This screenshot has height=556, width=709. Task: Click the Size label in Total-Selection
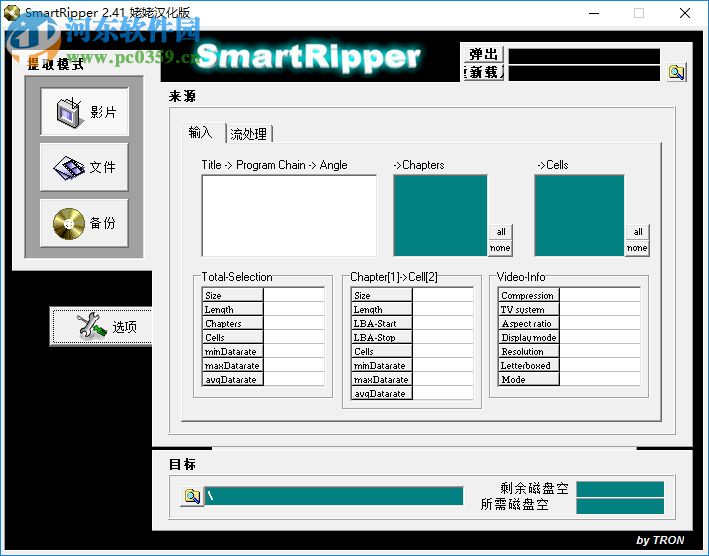[232, 295]
